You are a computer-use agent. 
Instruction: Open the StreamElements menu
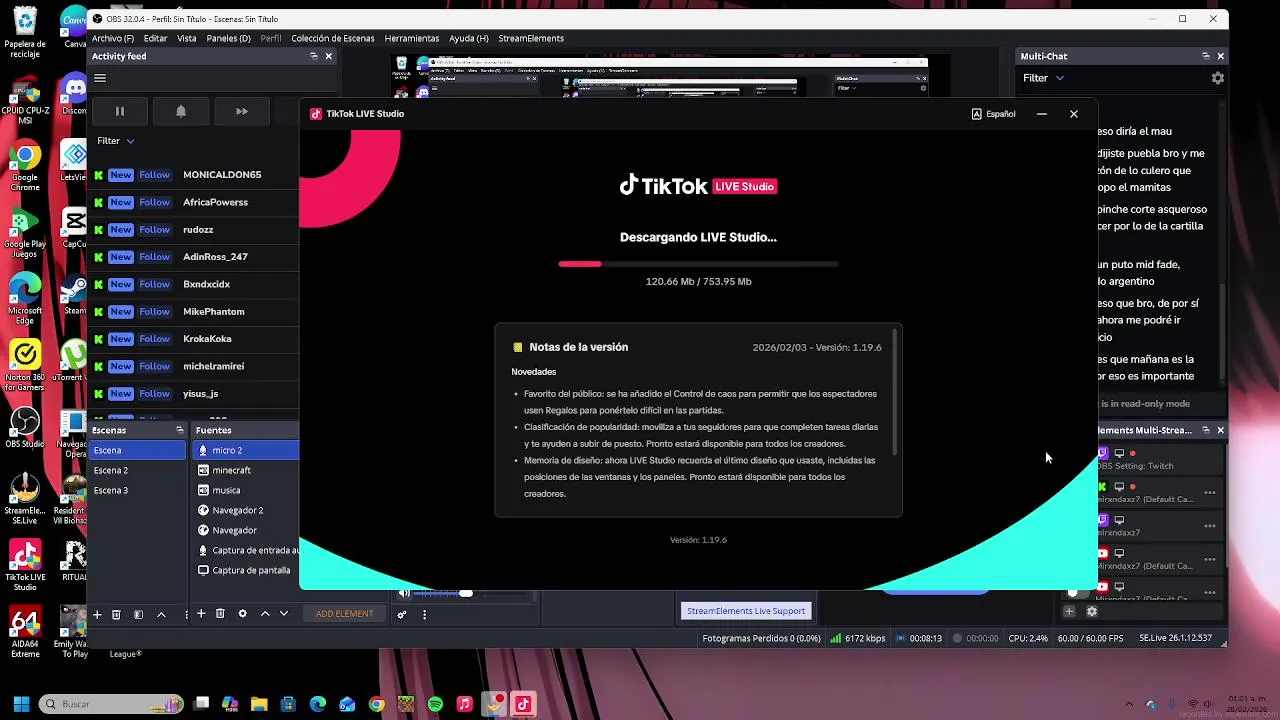(x=531, y=38)
